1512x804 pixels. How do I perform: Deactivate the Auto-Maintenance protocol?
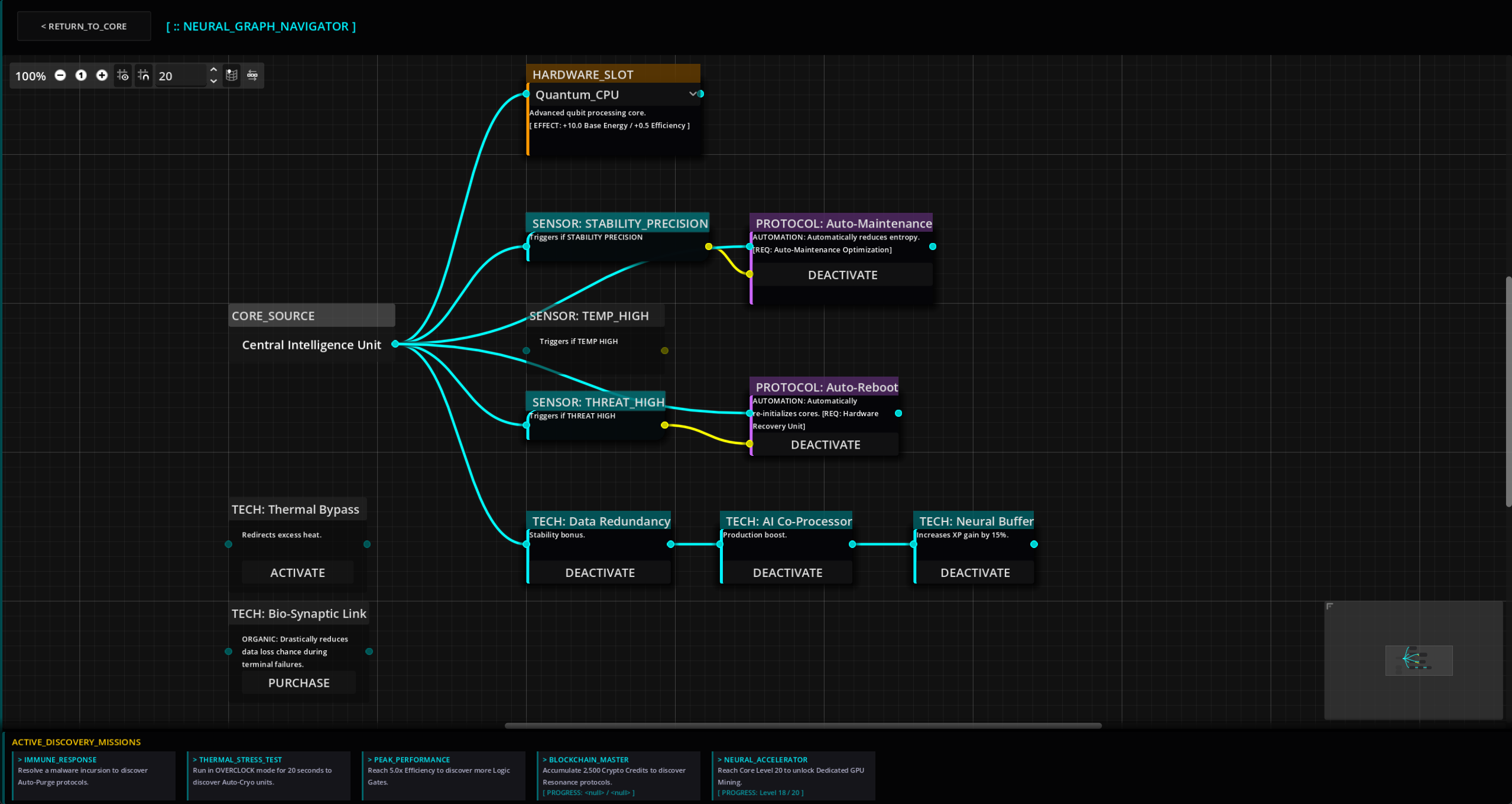click(842, 275)
